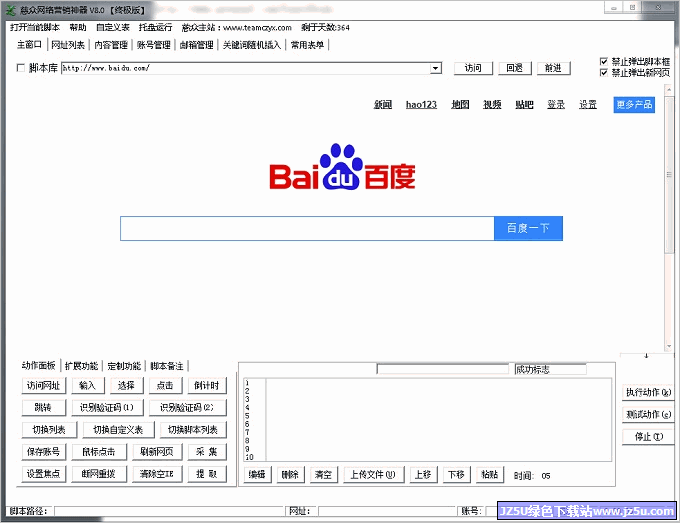This screenshot has height=523, width=680.
Task: Click the 上传文件(U) button
Action: click(x=373, y=475)
